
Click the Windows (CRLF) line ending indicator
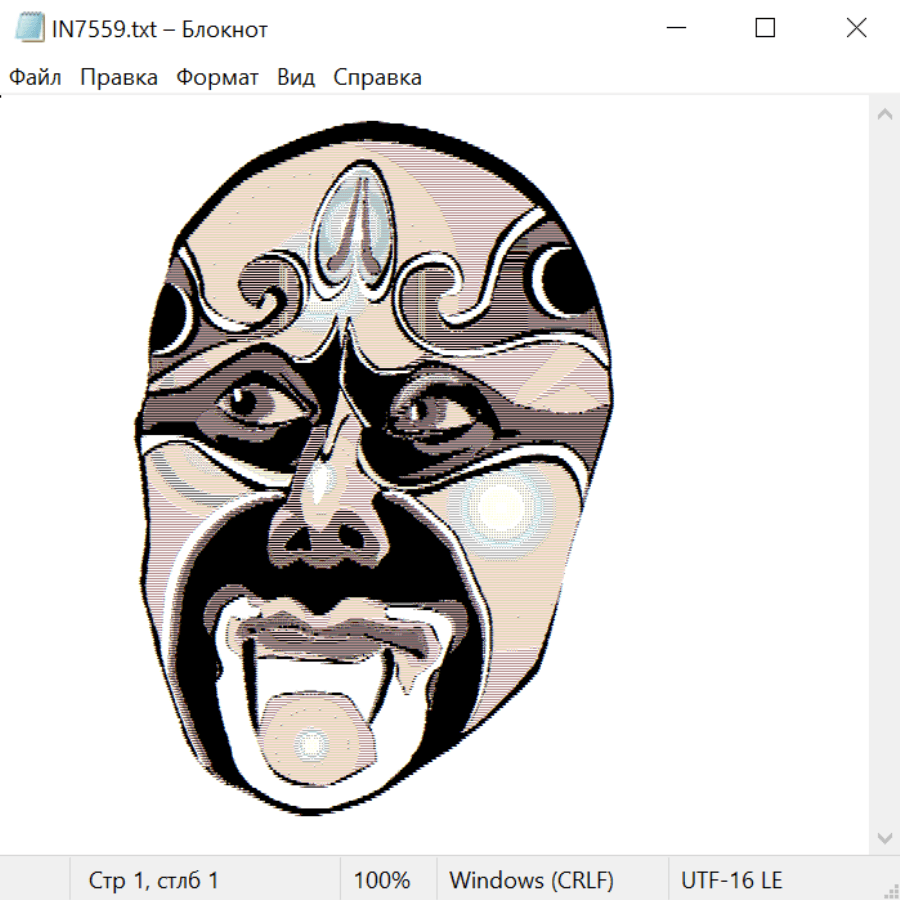[531, 881]
